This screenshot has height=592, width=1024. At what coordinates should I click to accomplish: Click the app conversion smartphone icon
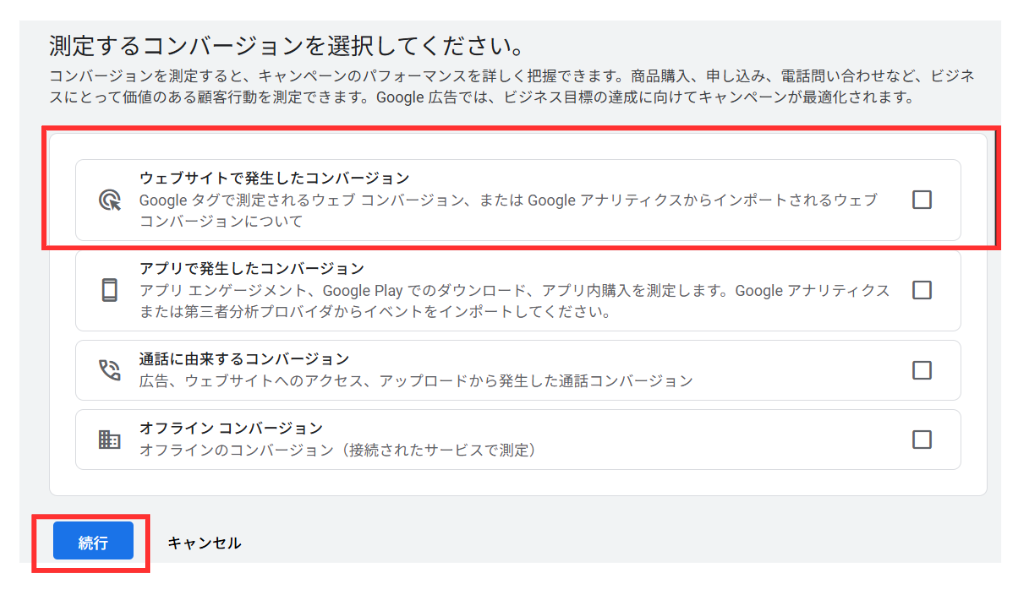click(110, 289)
